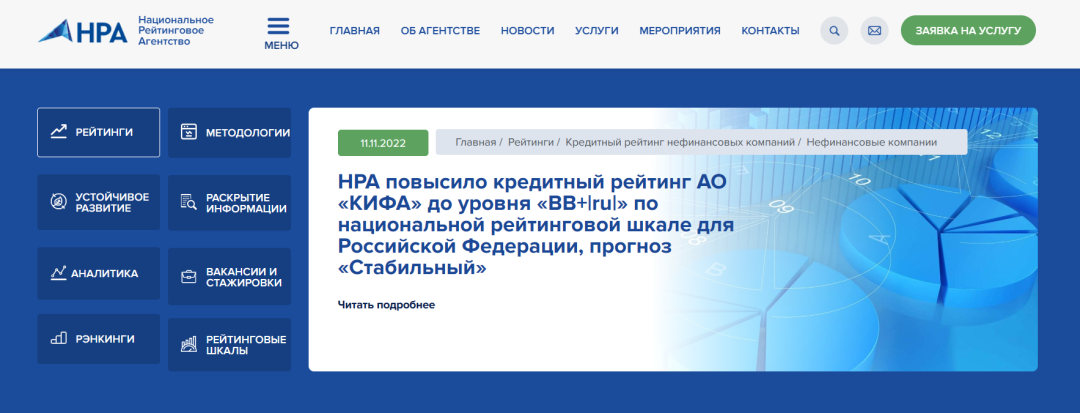Open the hamburger МЕНЮ icon
Image resolution: width=1080 pixels, height=413 pixels.
[x=281, y=33]
